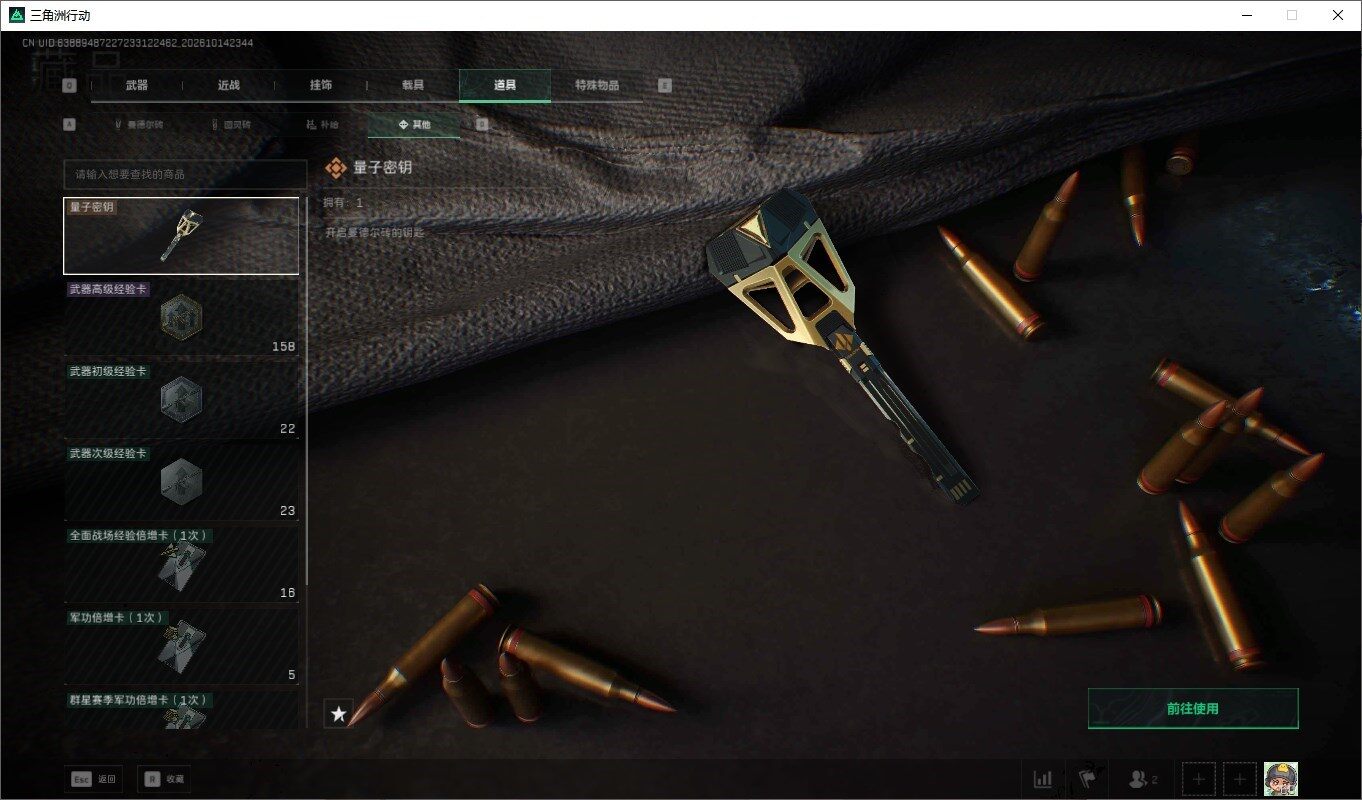Switch to the 曼德尔砖 sub-tab
This screenshot has width=1362, height=800.
138,125
